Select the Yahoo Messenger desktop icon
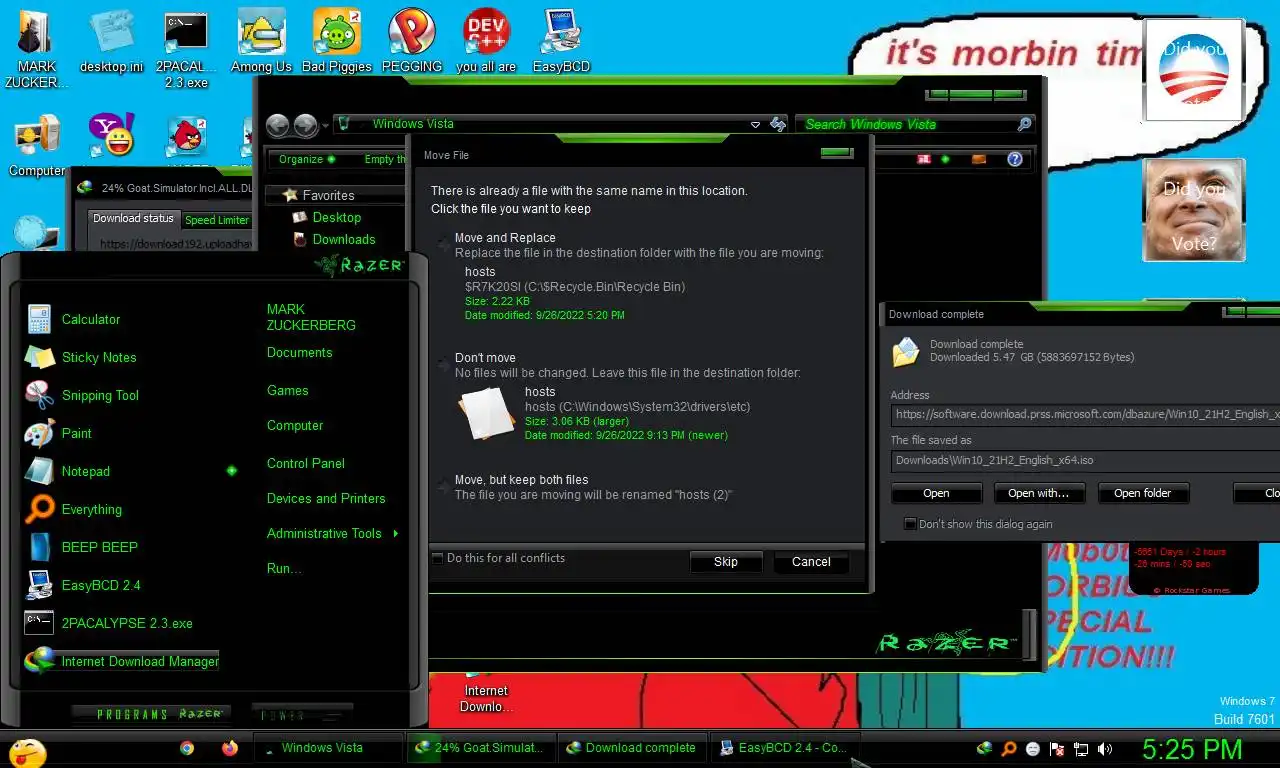Viewport: 1280px width, 768px height. 111,135
